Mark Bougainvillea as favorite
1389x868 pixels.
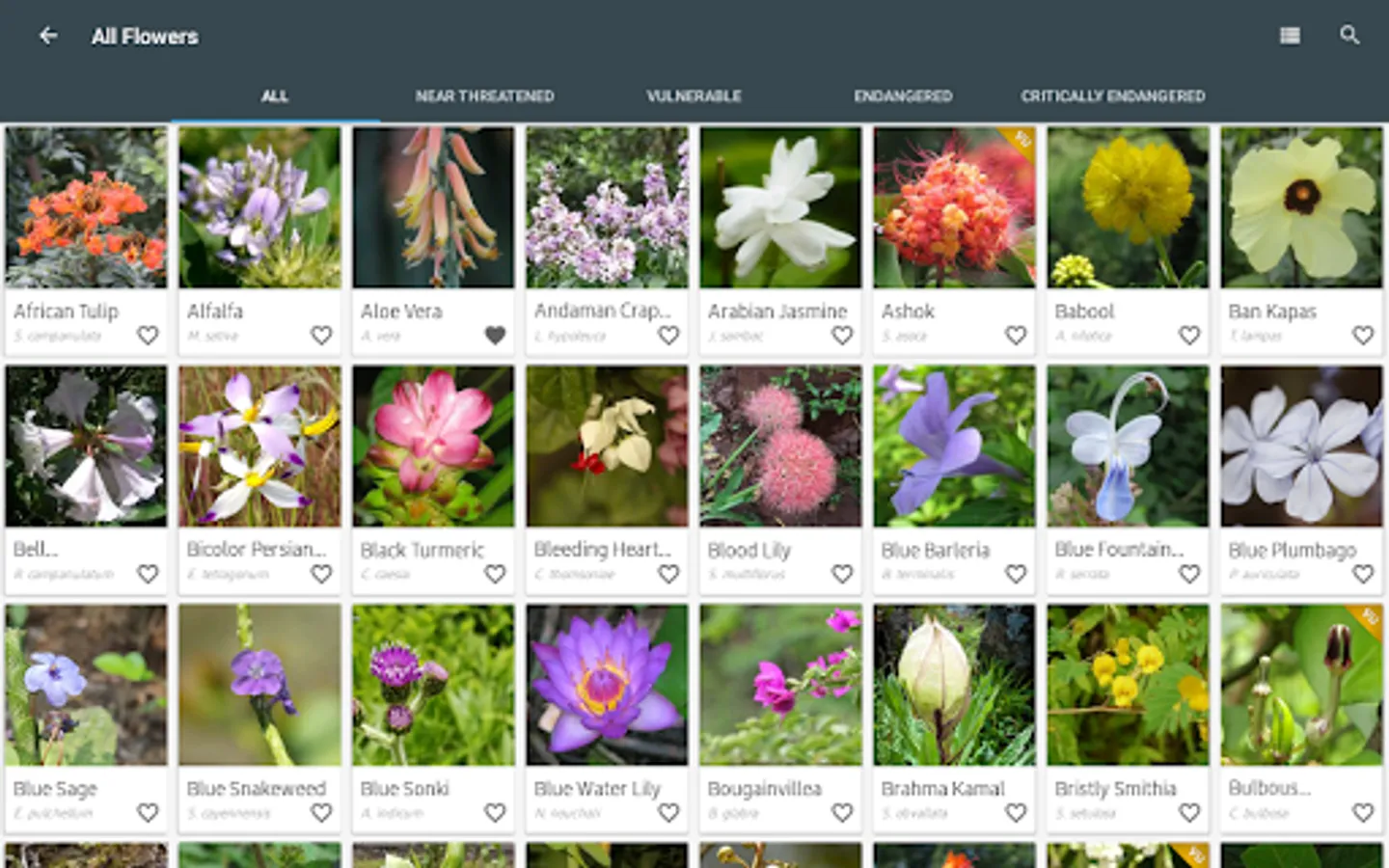click(842, 813)
